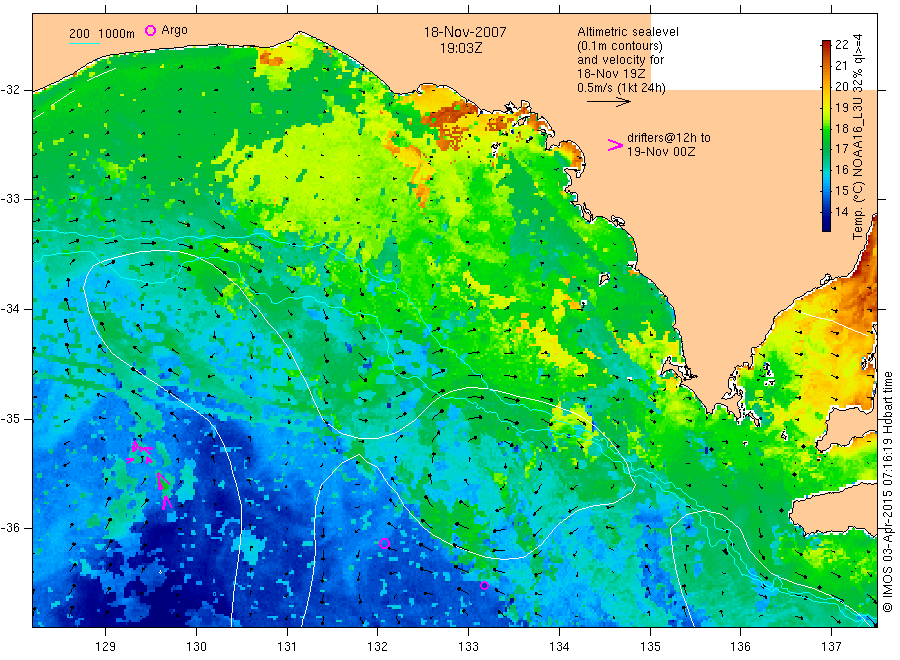Click the magenta Argo legend circle

(150, 30)
